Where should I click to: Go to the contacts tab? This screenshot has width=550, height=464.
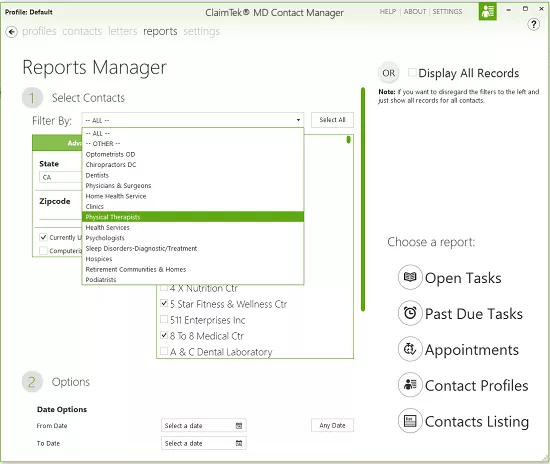[82, 31]
